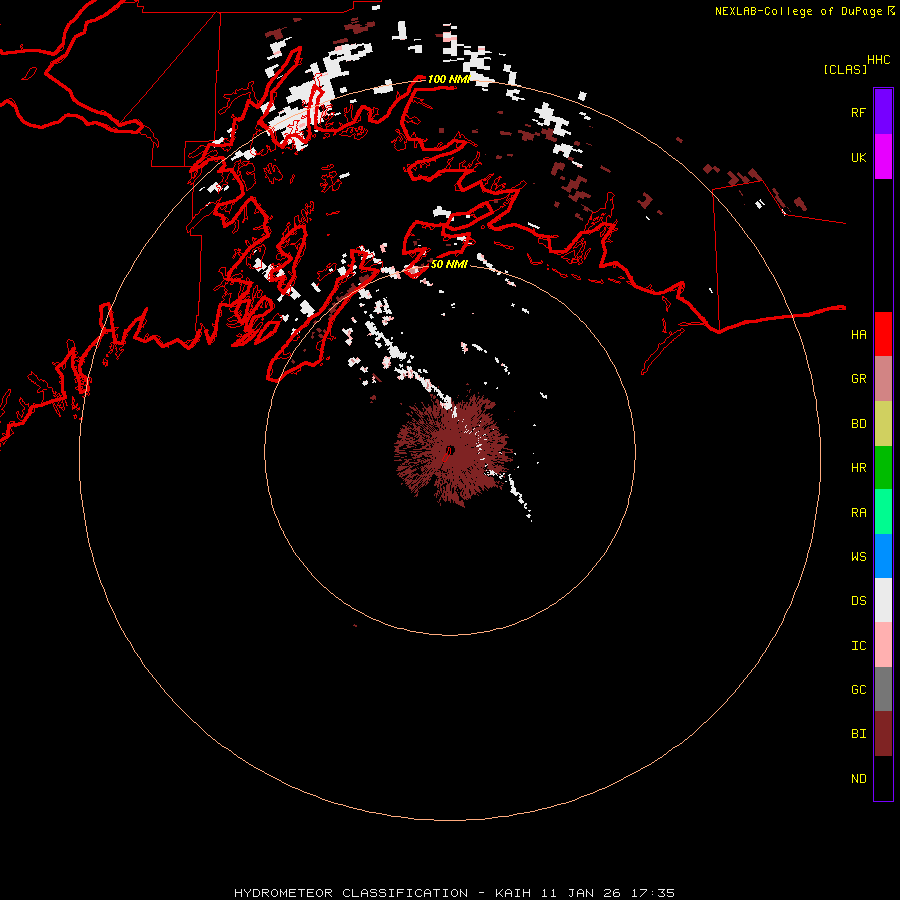Click the purple RF legend color block
The image size is (900, 900).
(x=883, y=112)
